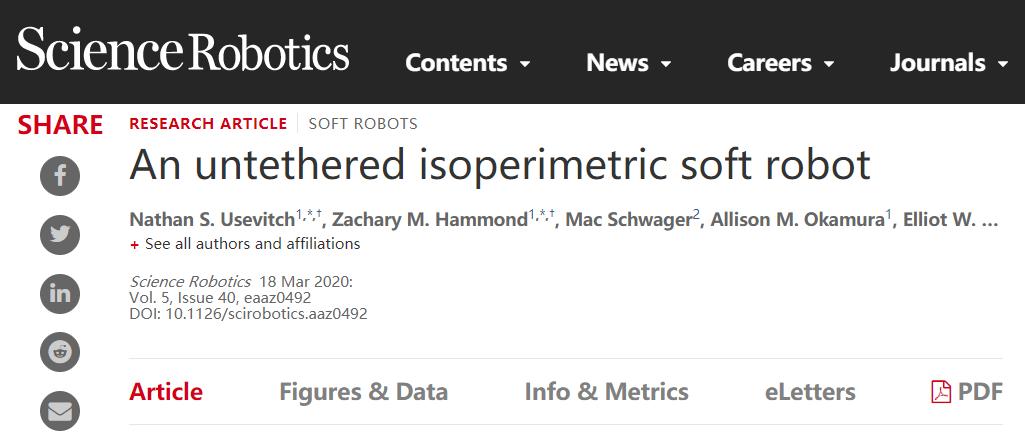Share article on Reddit

click(x=59, y=351)
